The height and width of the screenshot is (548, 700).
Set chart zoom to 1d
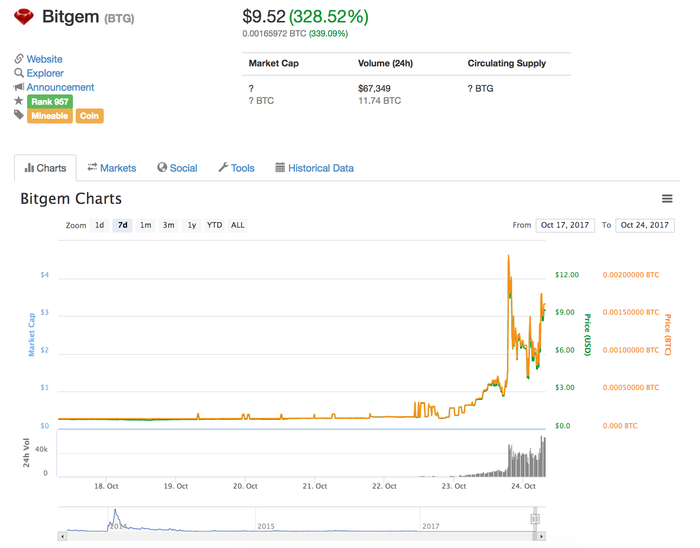point(99,225)
